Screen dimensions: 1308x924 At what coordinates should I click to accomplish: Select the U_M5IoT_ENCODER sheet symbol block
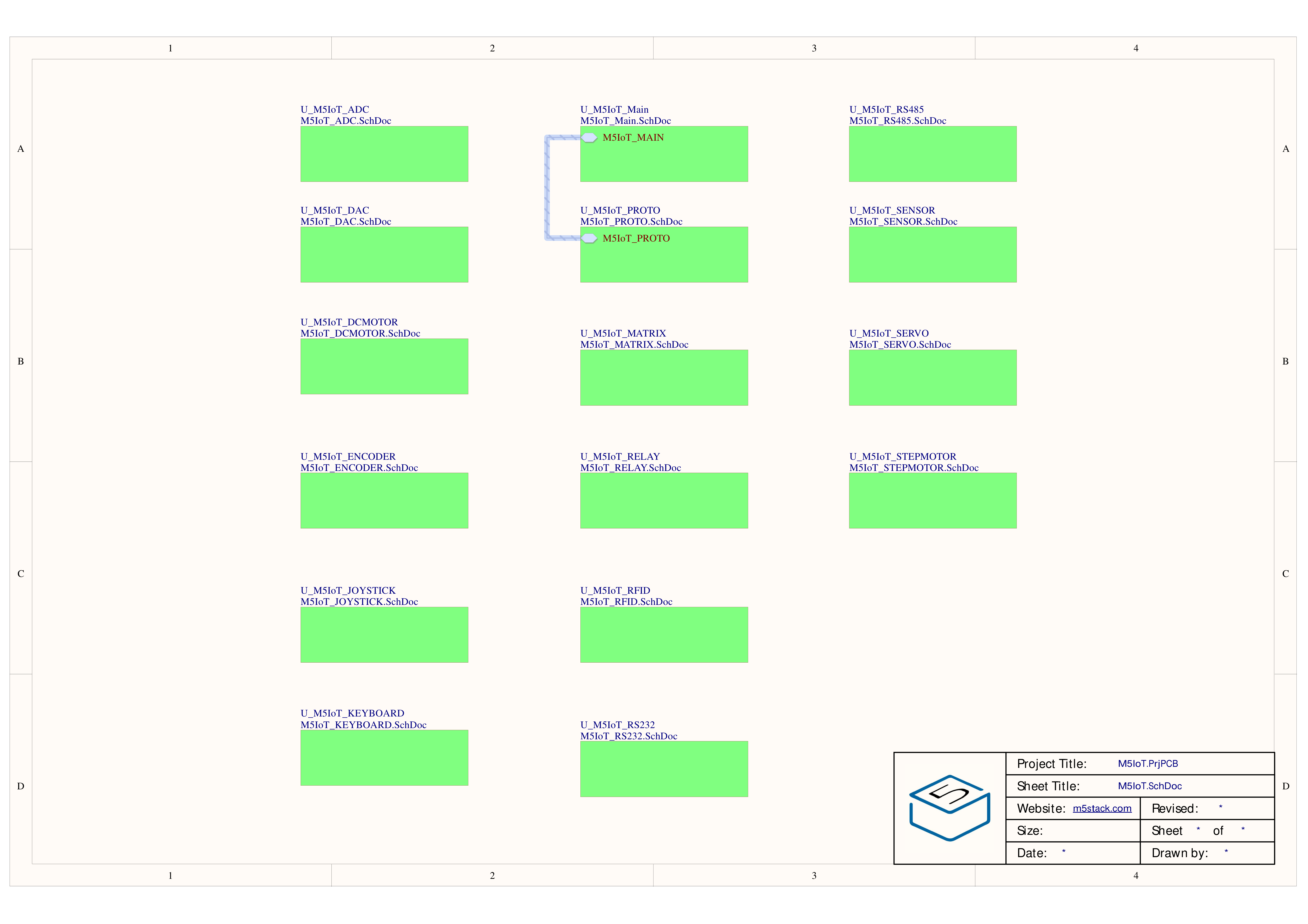pos(384,501)
